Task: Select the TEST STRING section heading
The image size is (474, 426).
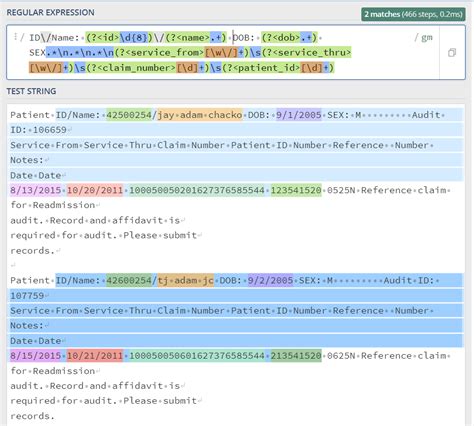Action: pos(31,91)
